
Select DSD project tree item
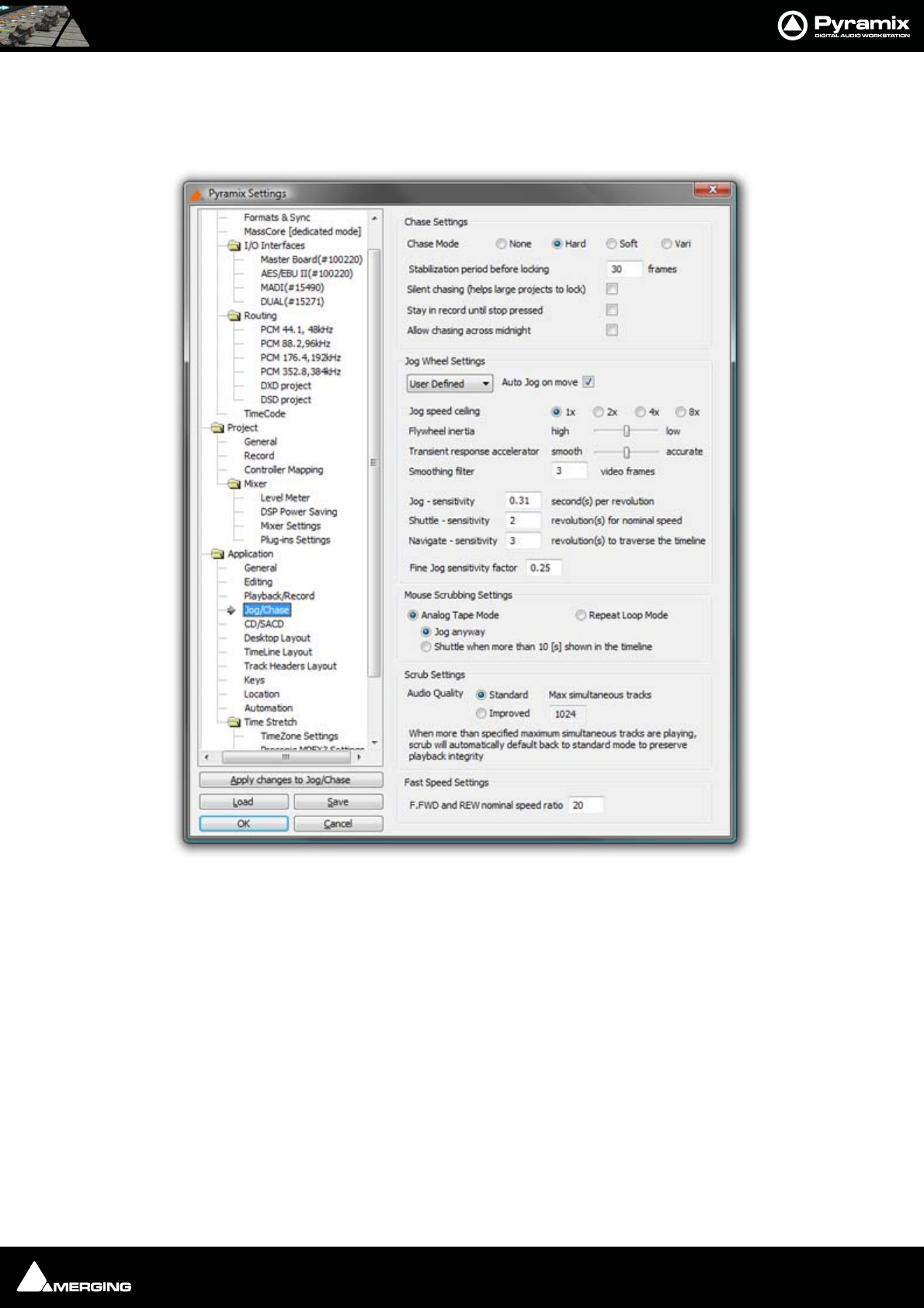tap(286, 400)
